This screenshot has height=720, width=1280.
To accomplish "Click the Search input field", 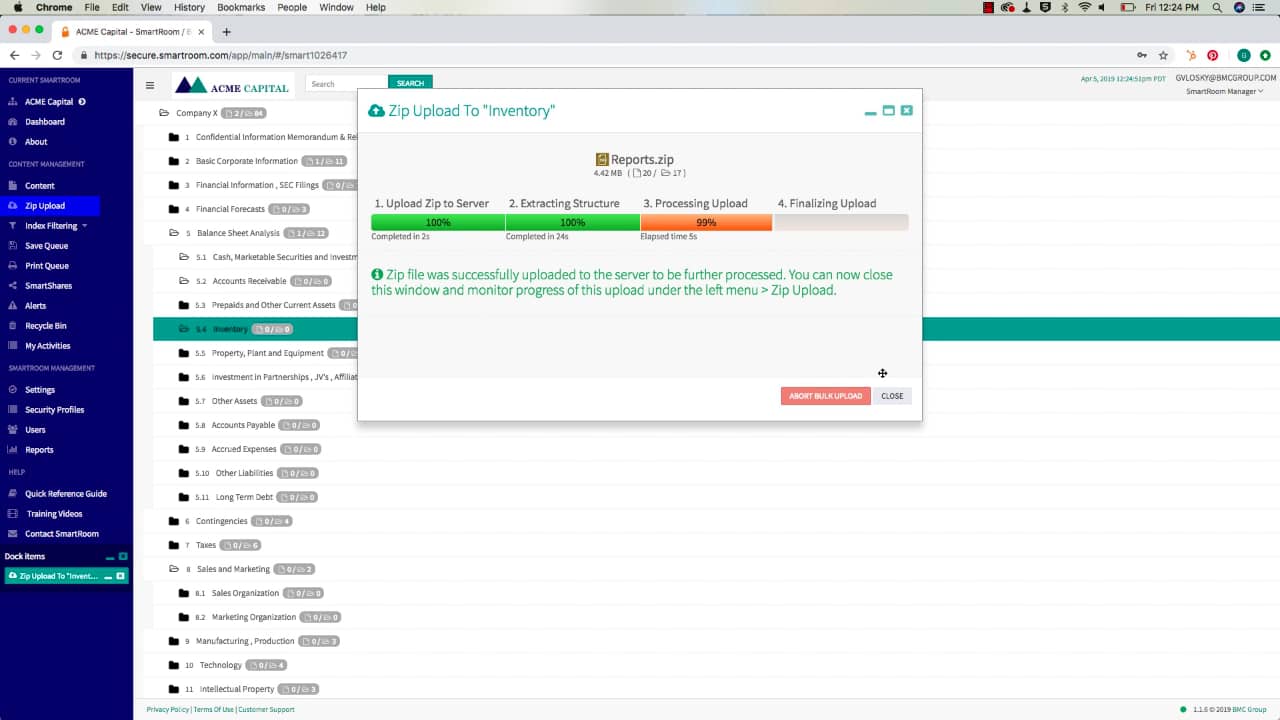I will [347, 84].
